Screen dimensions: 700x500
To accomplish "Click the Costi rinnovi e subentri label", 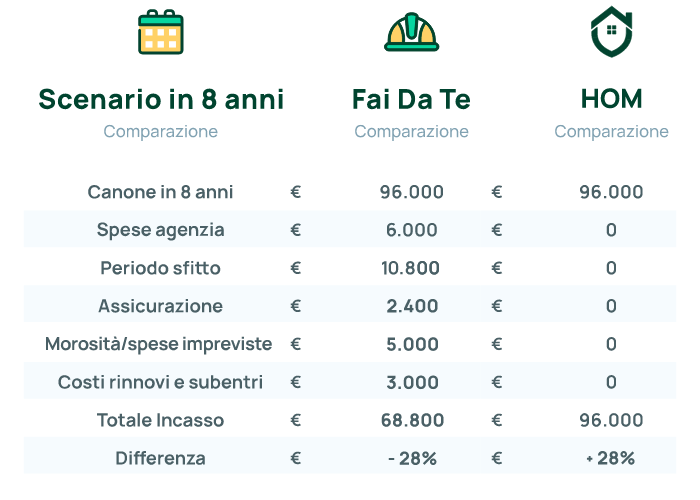I will tap(160, 383).
